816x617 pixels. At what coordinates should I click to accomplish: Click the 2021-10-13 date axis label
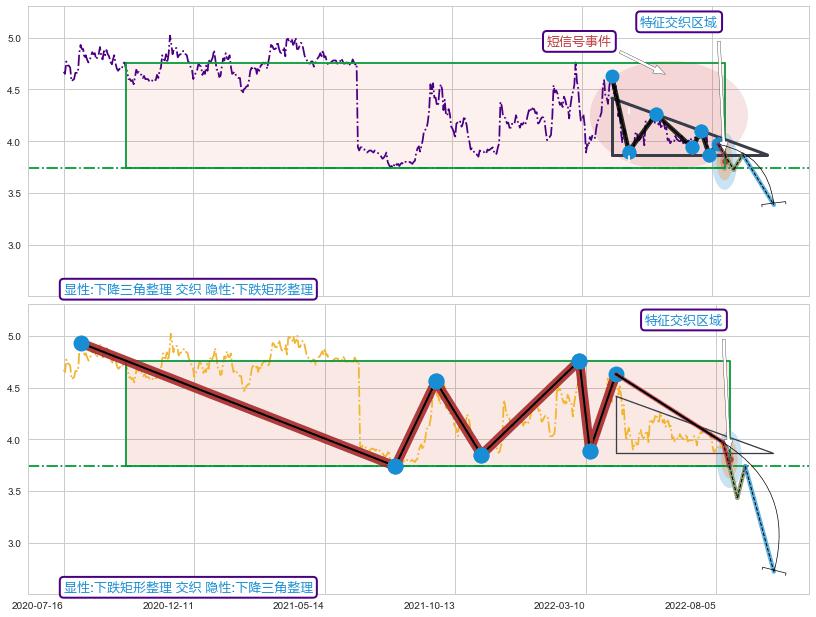coord(429,605)
